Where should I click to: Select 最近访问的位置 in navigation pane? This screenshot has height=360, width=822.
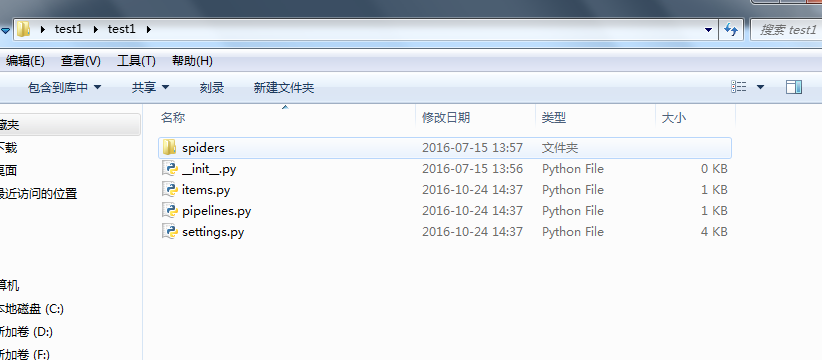pos(38,194)
